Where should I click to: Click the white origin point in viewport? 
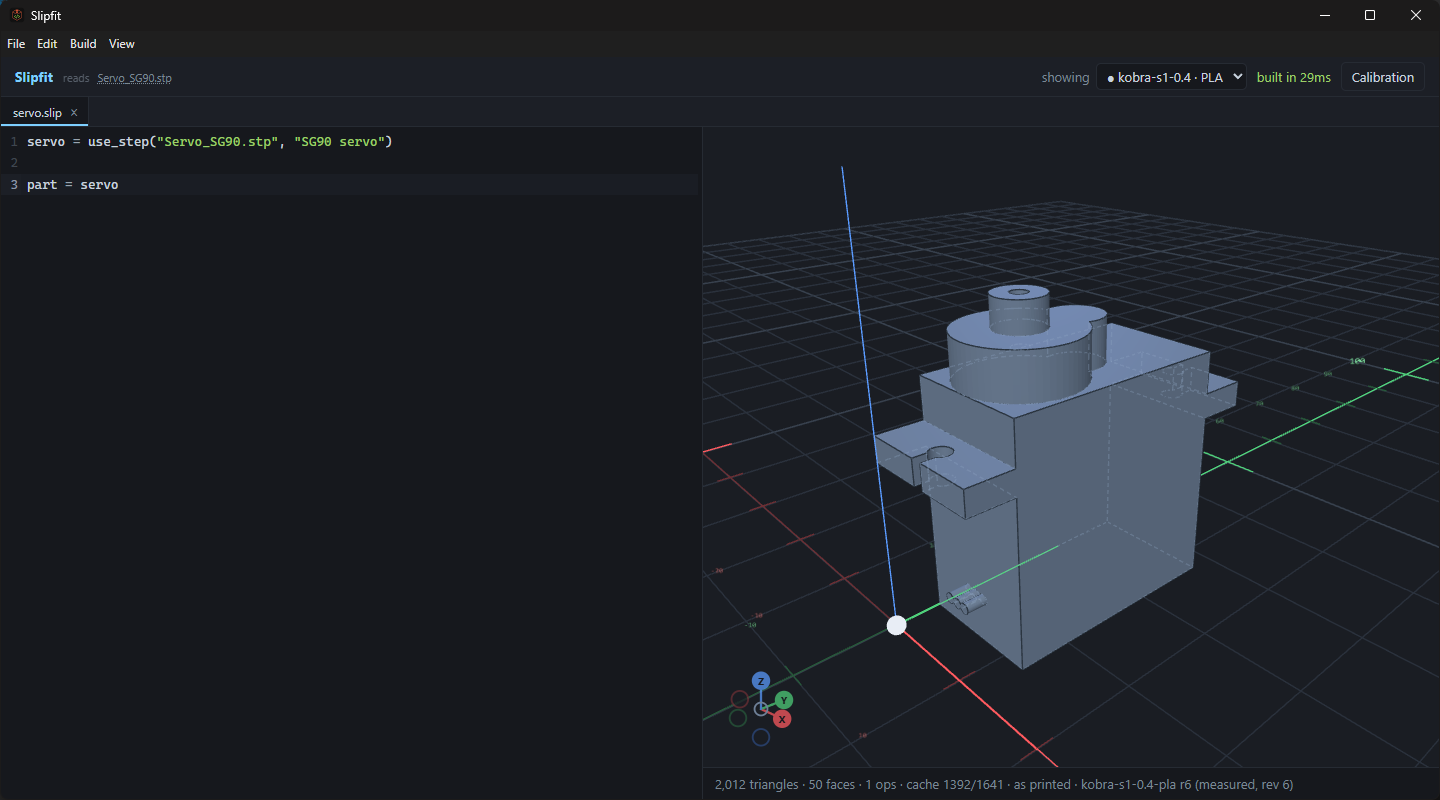[897, 625]
